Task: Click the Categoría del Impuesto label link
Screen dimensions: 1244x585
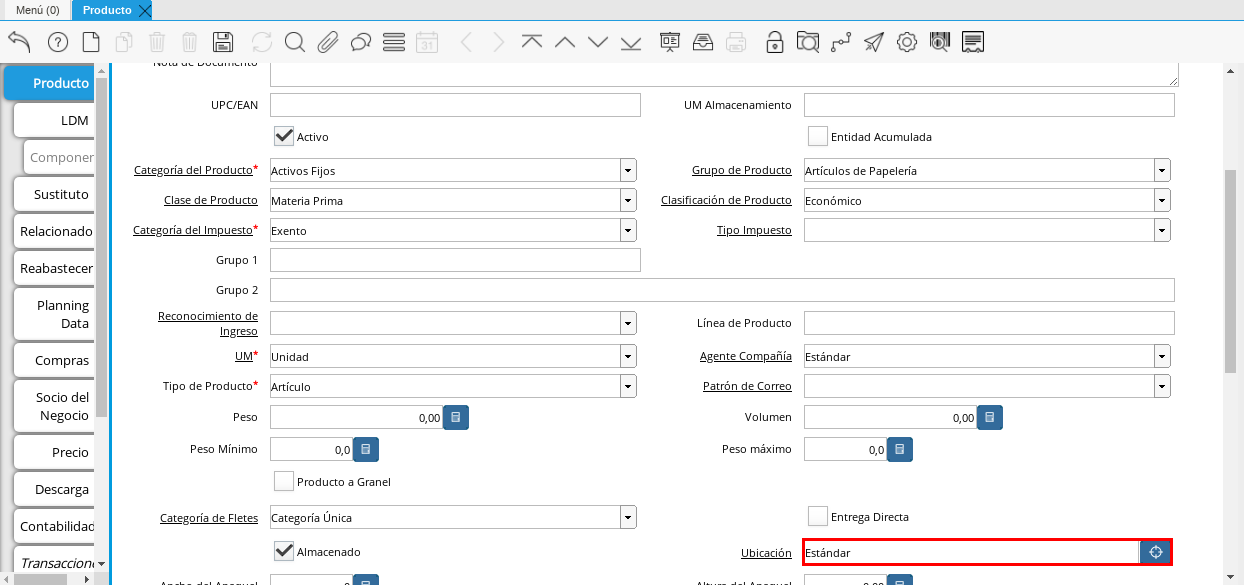Action: pos(193,230)
